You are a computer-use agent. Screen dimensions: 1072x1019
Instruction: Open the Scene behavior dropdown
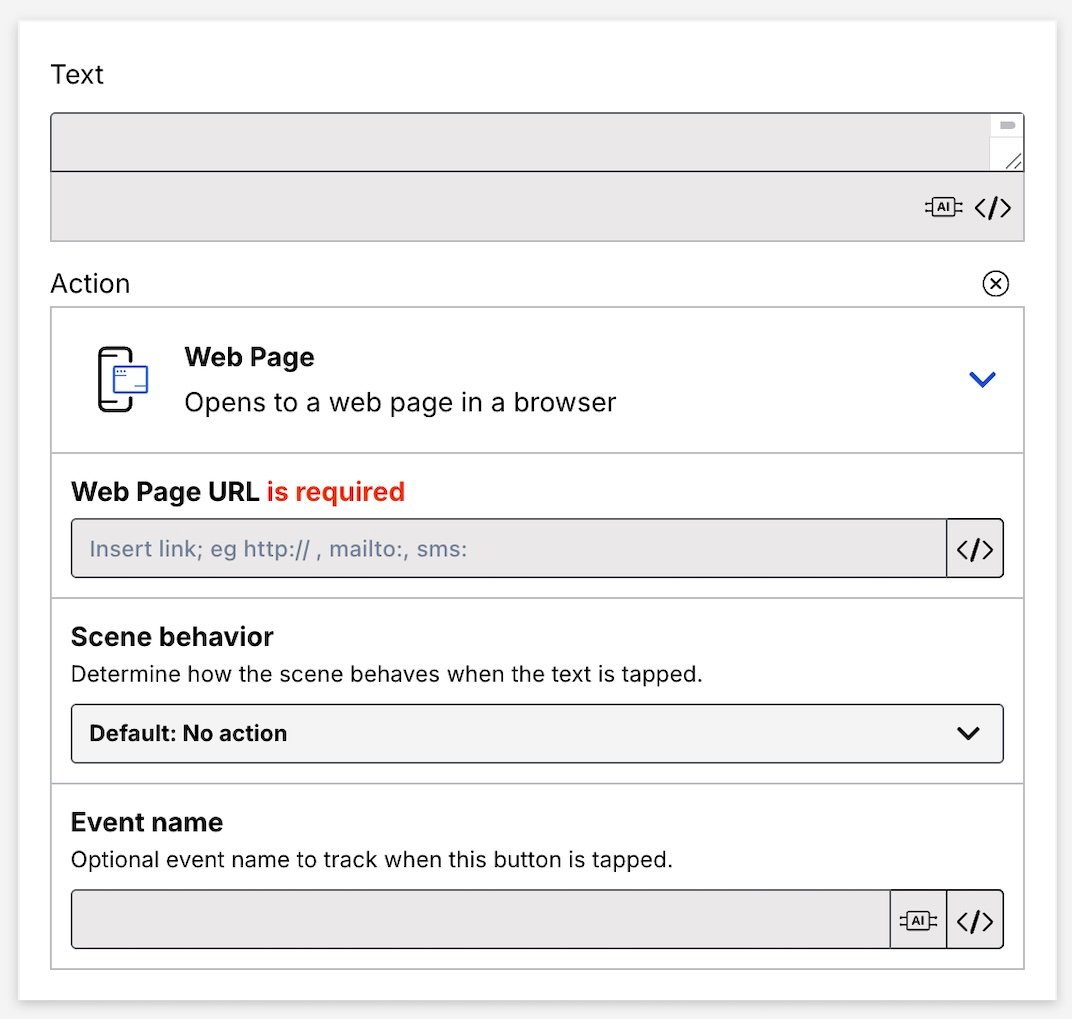click(x=536, y=734)
